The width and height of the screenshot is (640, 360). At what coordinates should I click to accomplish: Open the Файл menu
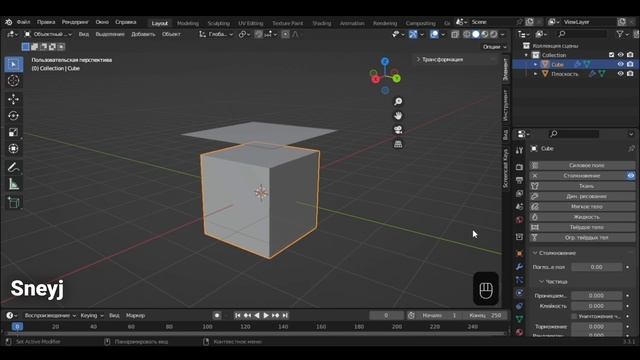[x=23, y=22]
